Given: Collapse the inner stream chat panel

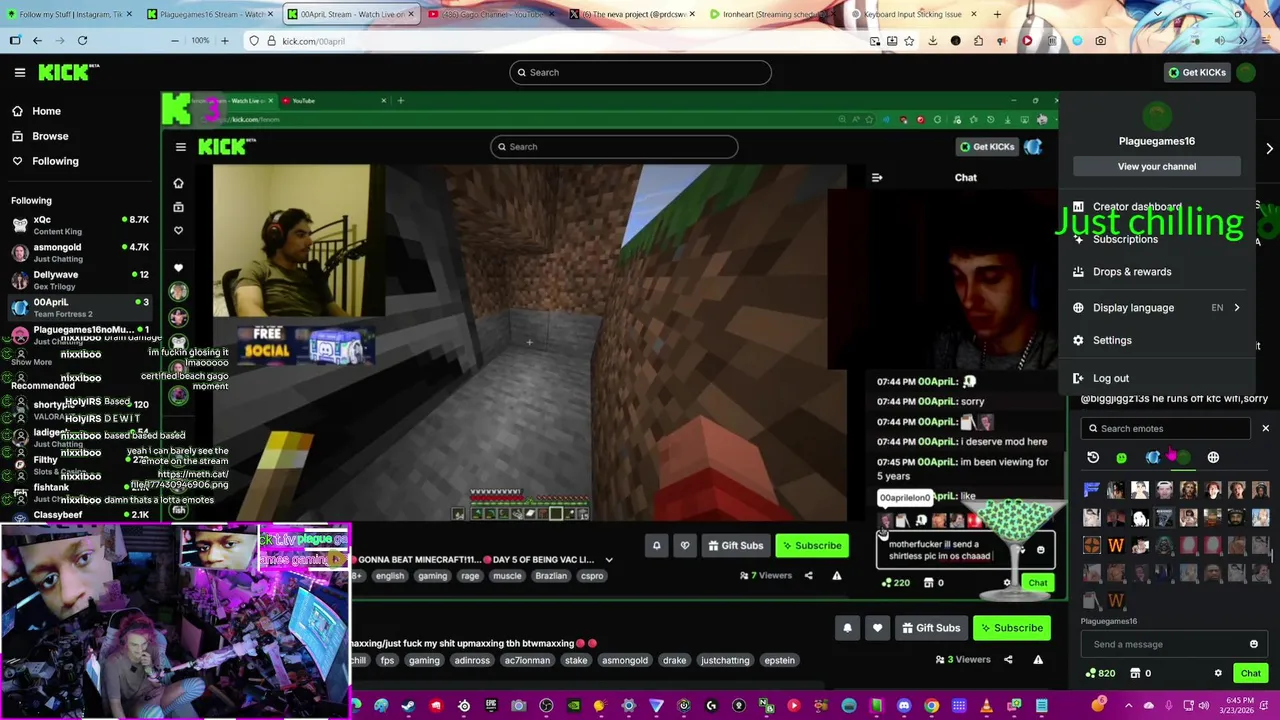Looking at the screenshot, I should coord(877,178).
